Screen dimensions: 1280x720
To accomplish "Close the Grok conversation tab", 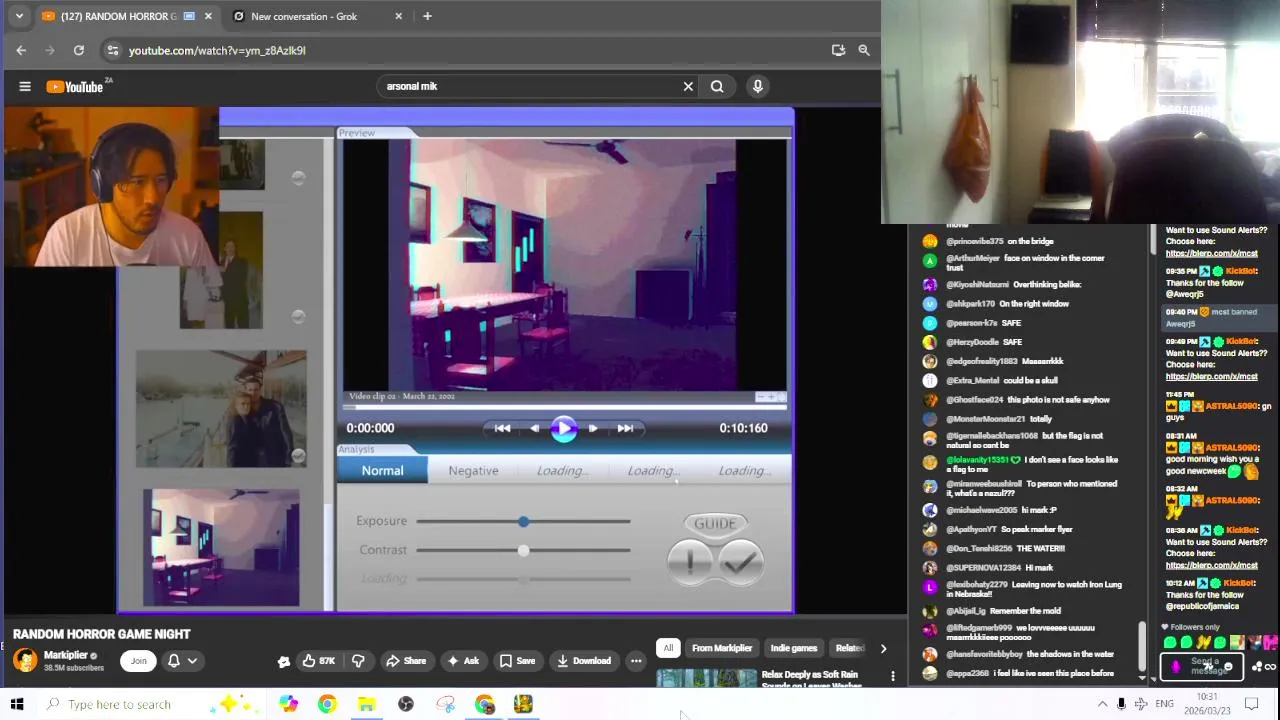I will (x=399, y=16).
